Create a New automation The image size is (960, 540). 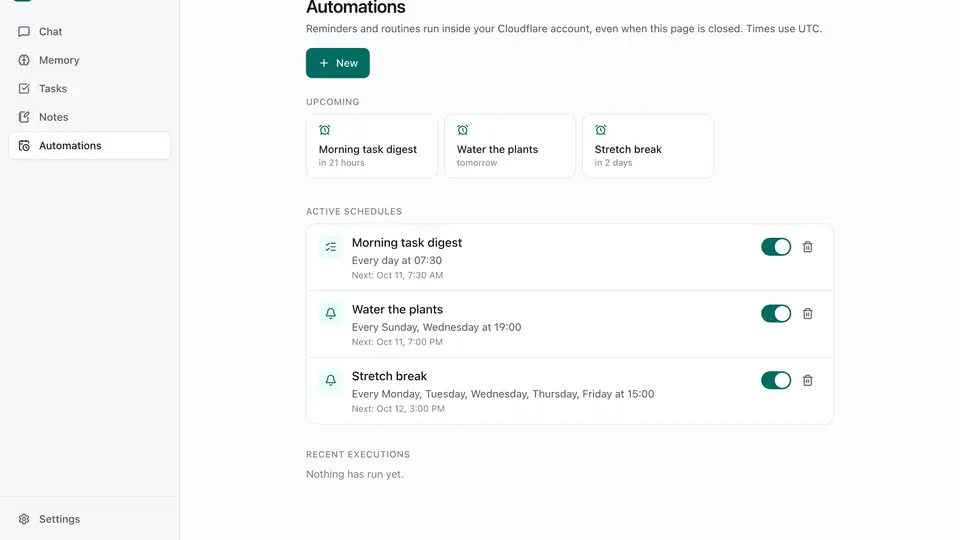click(x=338, y=63)
